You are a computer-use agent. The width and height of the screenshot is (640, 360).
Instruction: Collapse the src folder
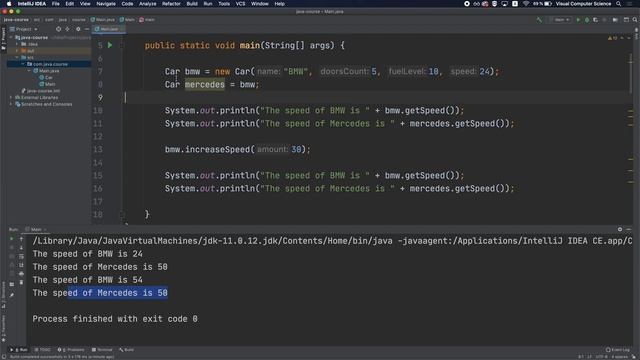click(17, 58)
